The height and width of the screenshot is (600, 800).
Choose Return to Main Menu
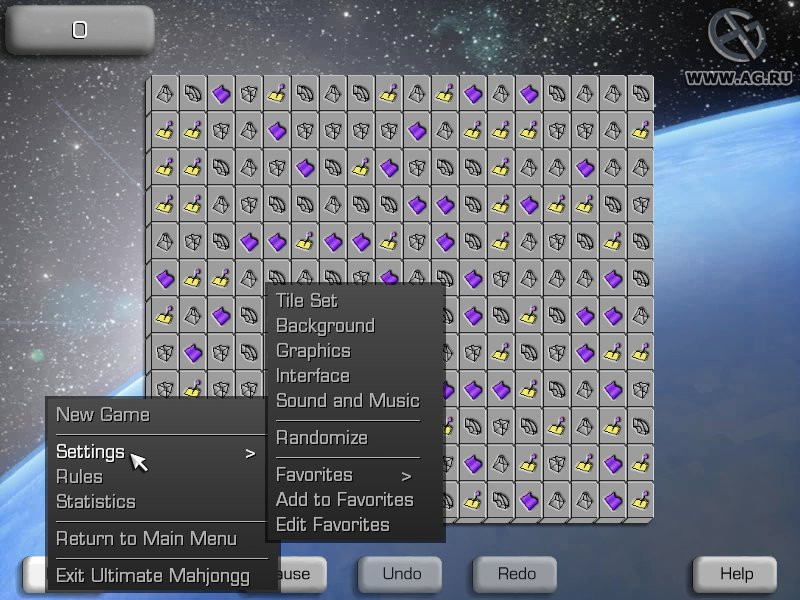[146, 539]
